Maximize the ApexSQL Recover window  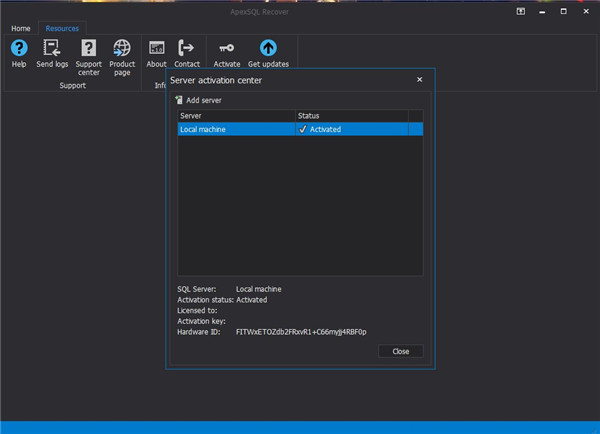(x=565, y=11)
